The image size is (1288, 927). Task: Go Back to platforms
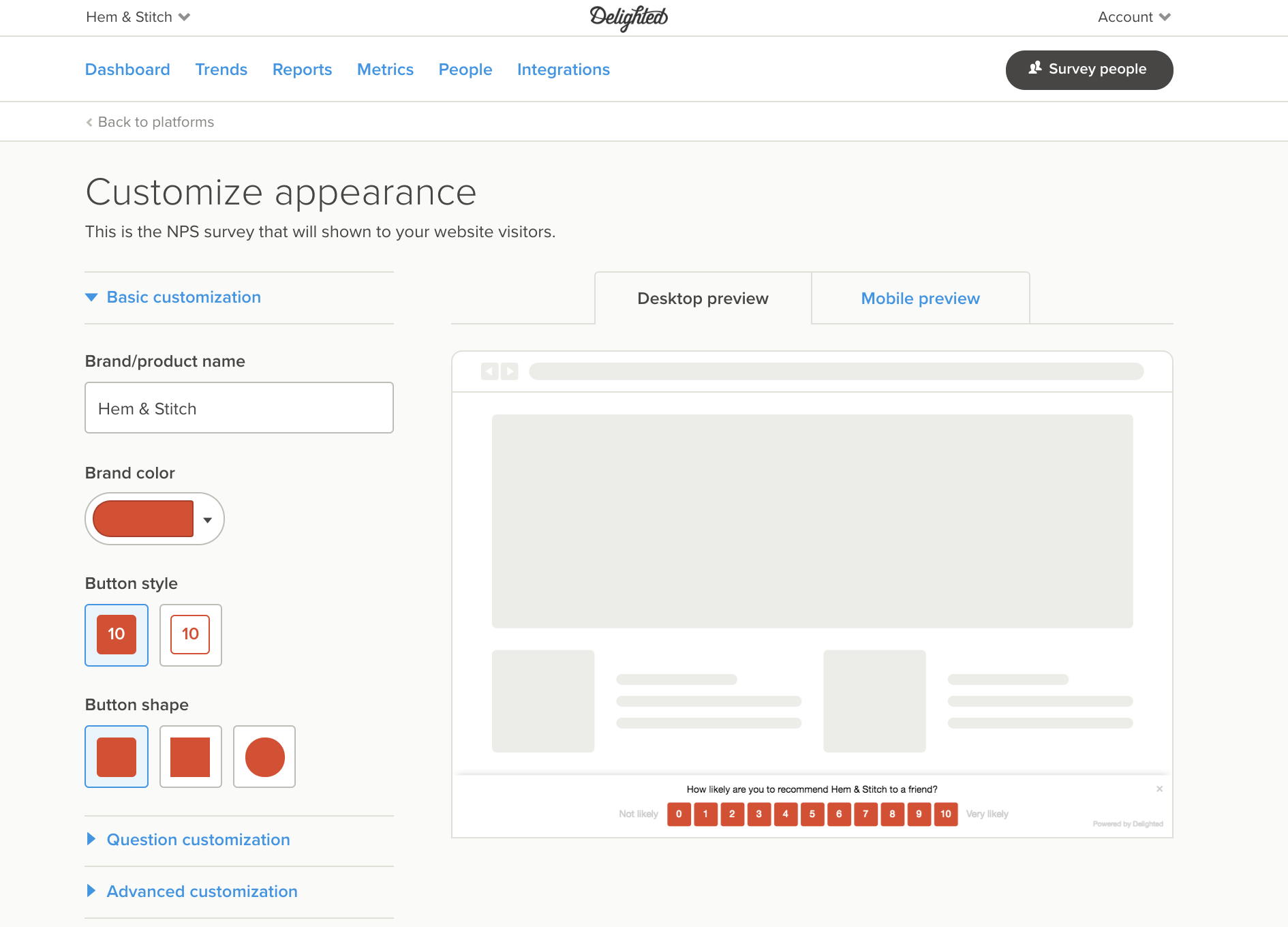(150, 122)
